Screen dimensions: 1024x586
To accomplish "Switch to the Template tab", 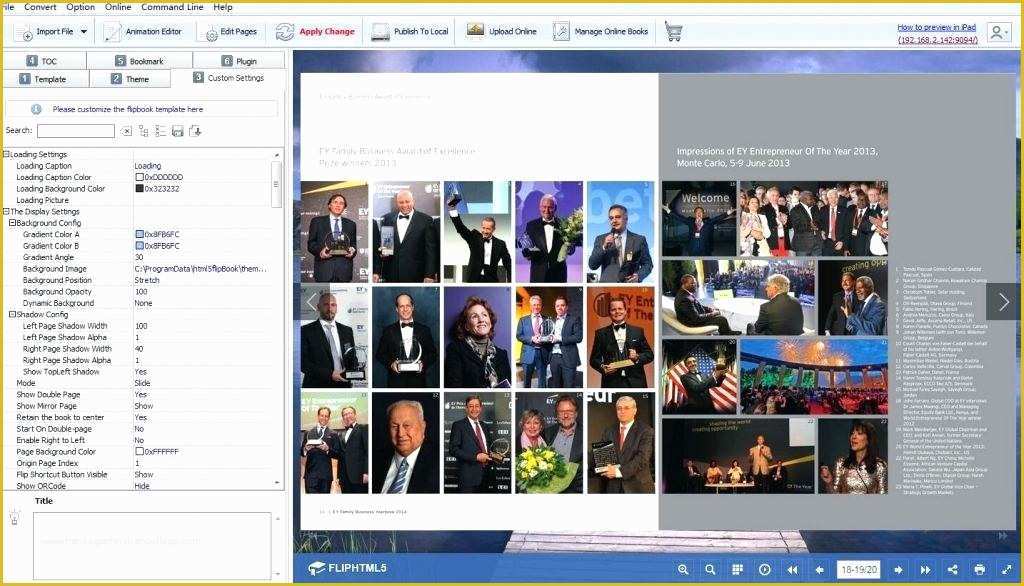I will [x=45, y=79].
